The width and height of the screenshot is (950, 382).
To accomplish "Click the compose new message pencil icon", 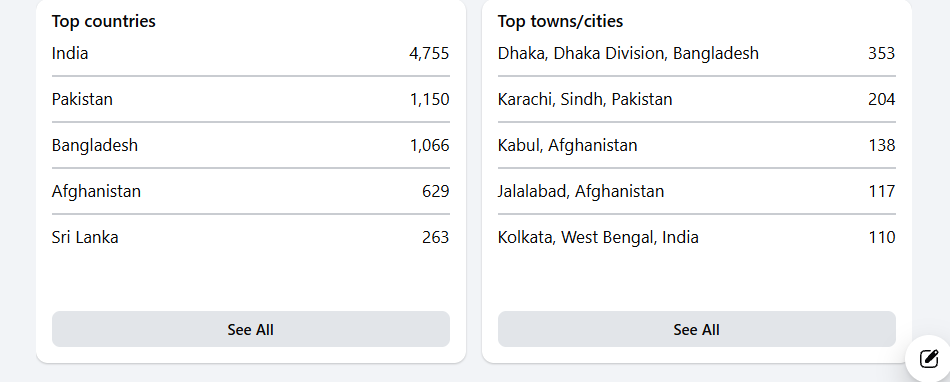I will [x=929, y=359].
